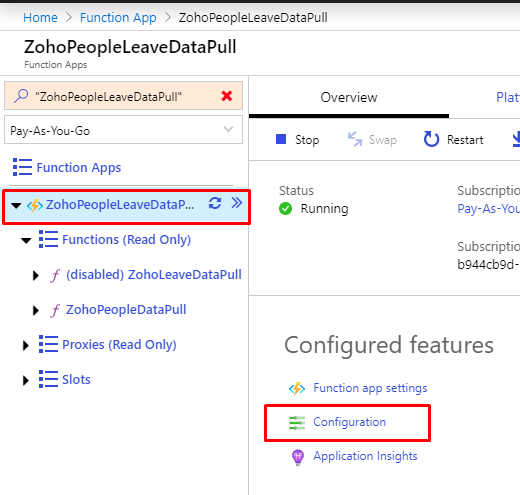Open Function app settings link
This screenshot has width=520, height=495.
coord(370,388)
